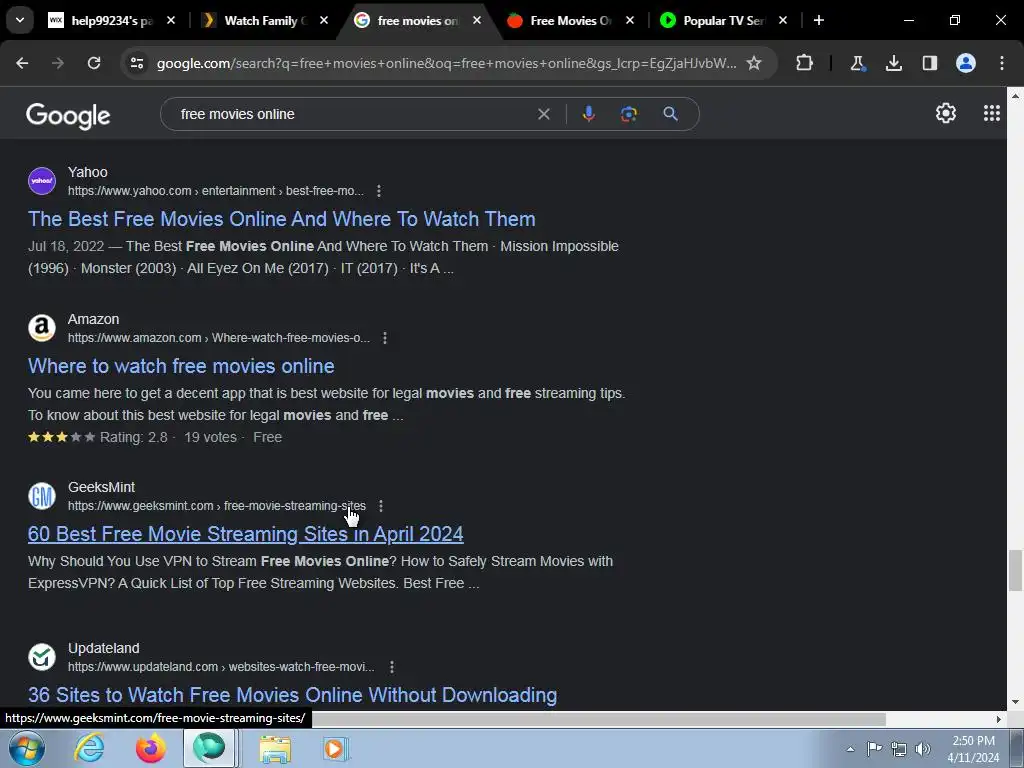1024x768 pixels.
Task: Open more options for Yahoo result
Action: (379, 191)
